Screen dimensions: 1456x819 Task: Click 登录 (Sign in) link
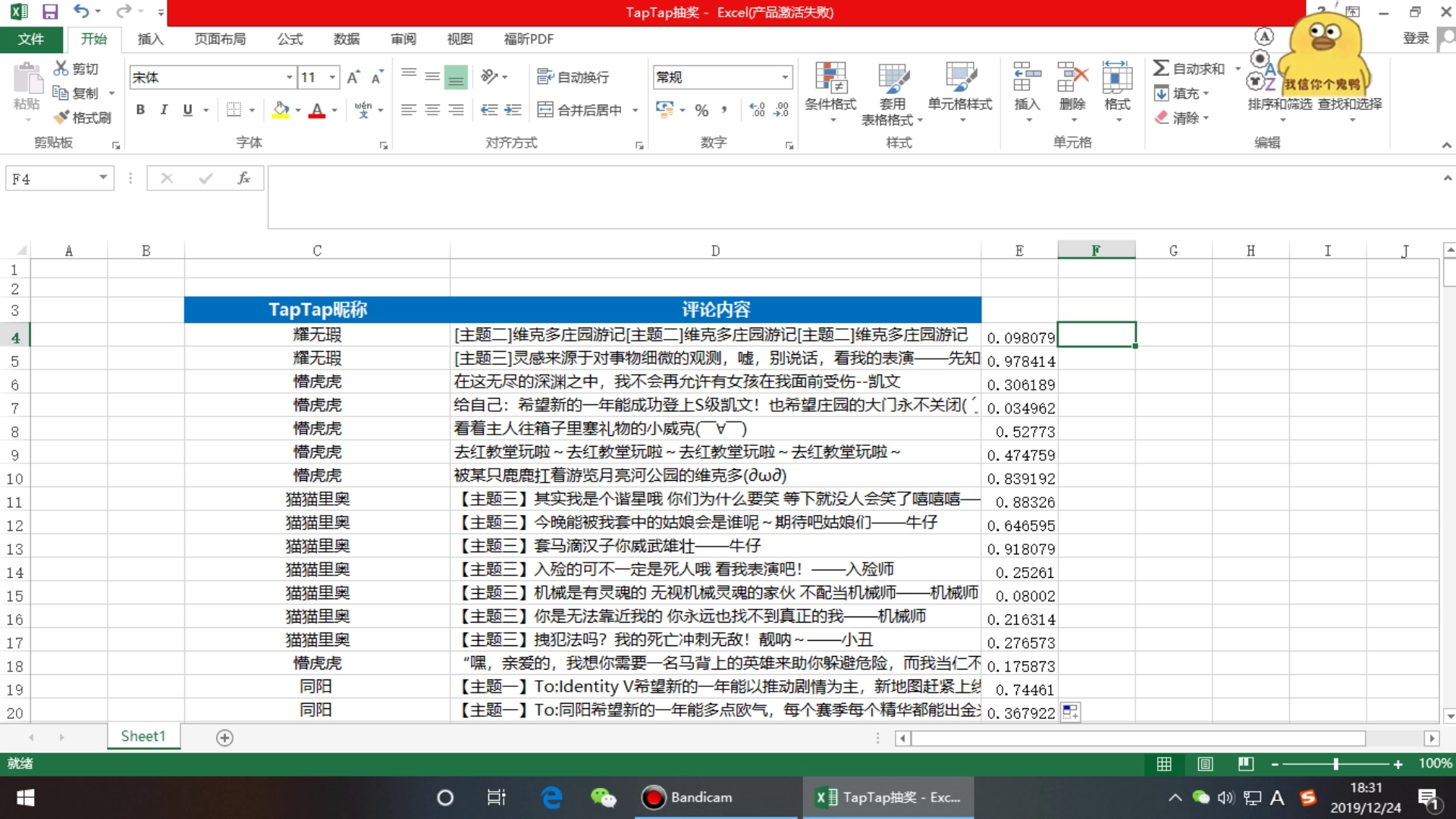click(1416, 39)
